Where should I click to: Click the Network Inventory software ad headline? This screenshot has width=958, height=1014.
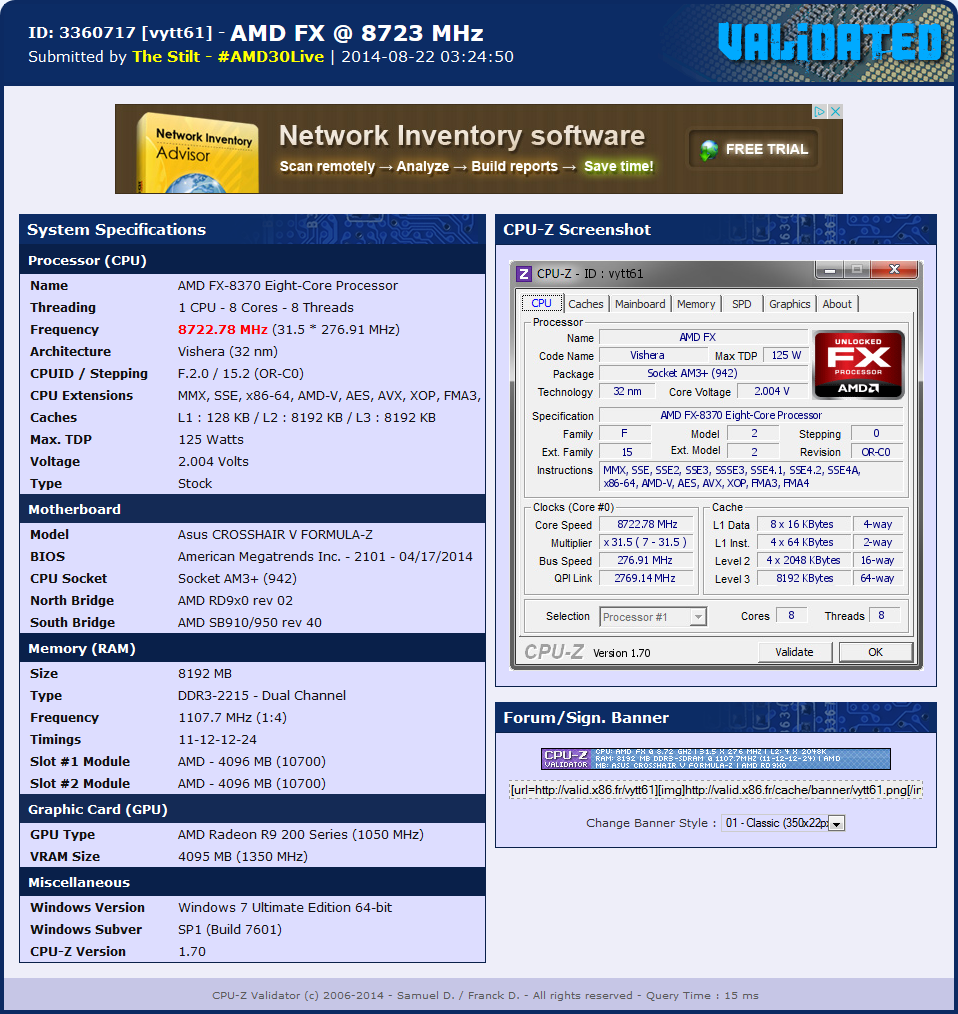pos(462,136)
